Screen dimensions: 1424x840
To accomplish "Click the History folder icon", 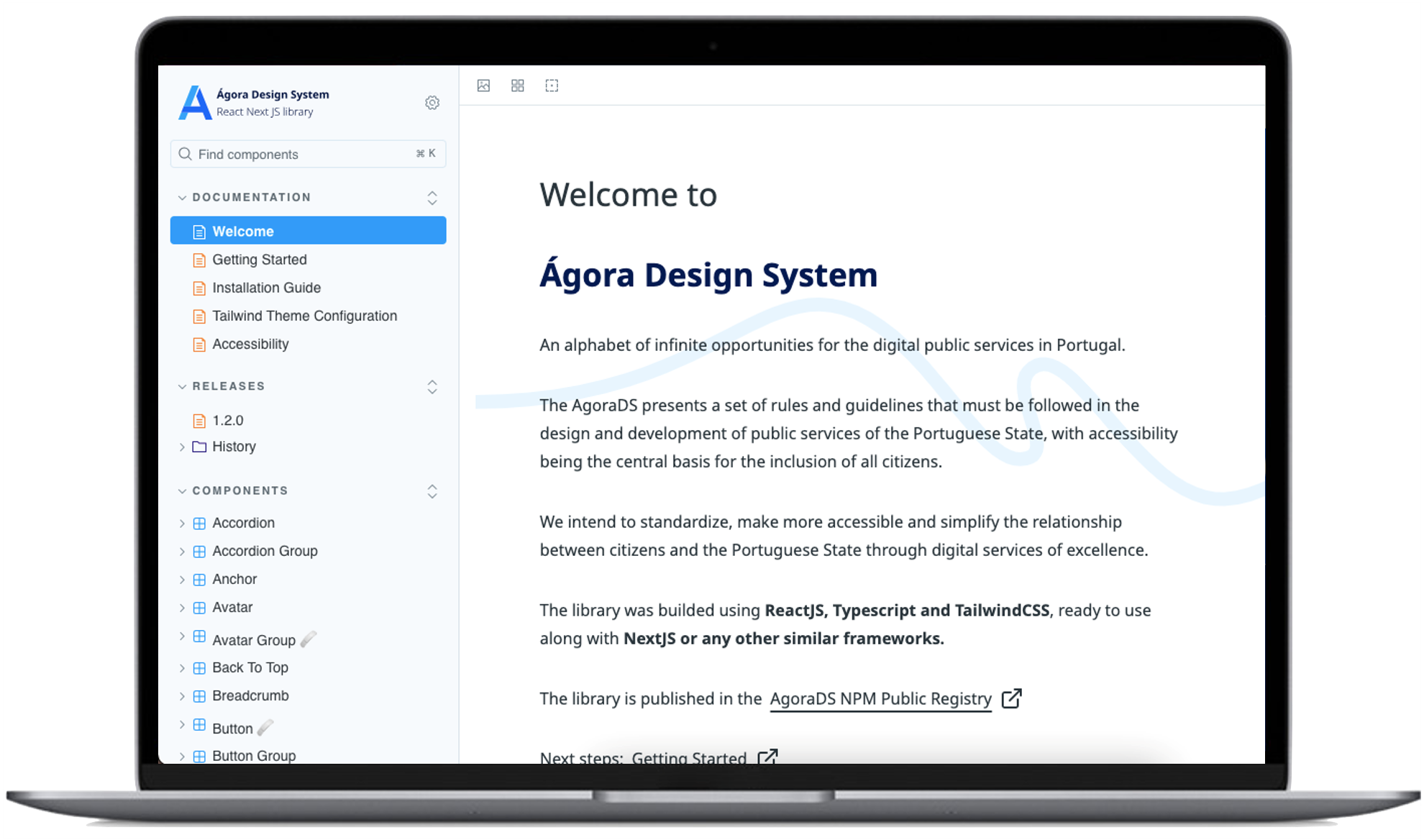I will (199, 447).
